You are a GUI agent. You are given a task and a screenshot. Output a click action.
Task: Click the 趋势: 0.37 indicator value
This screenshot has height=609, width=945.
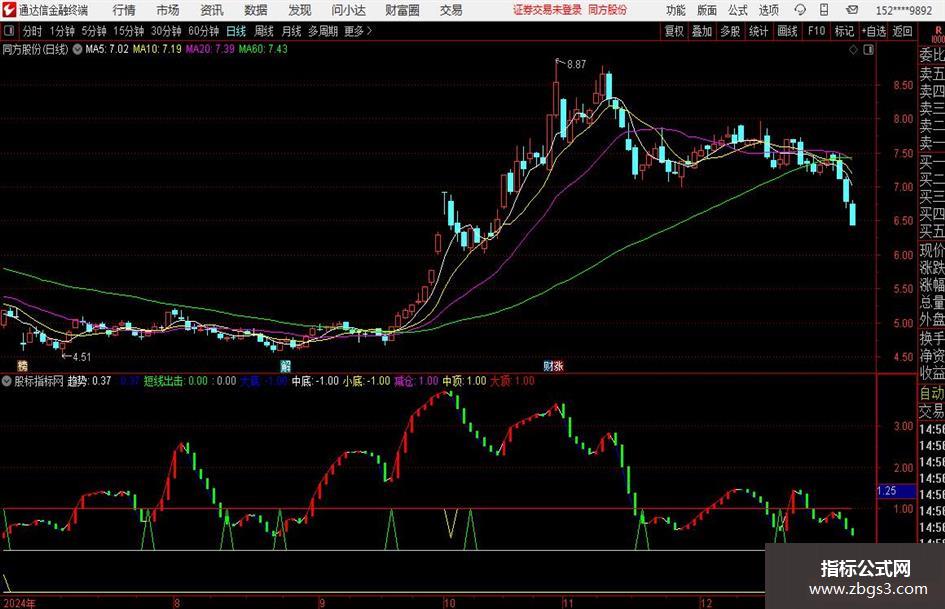[x=89, y=381]
